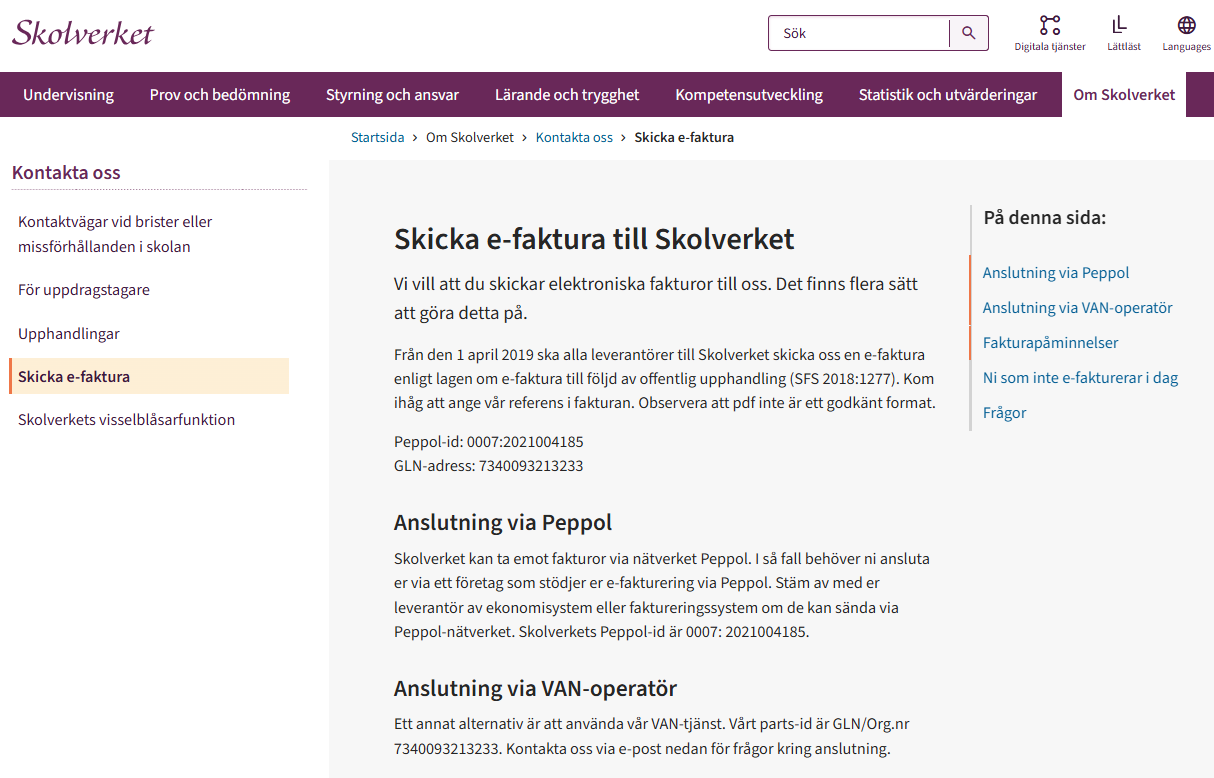The image size is (1214, 778).
Task: Open the Kompetensutveckling menu
Action: pos(749,95)
